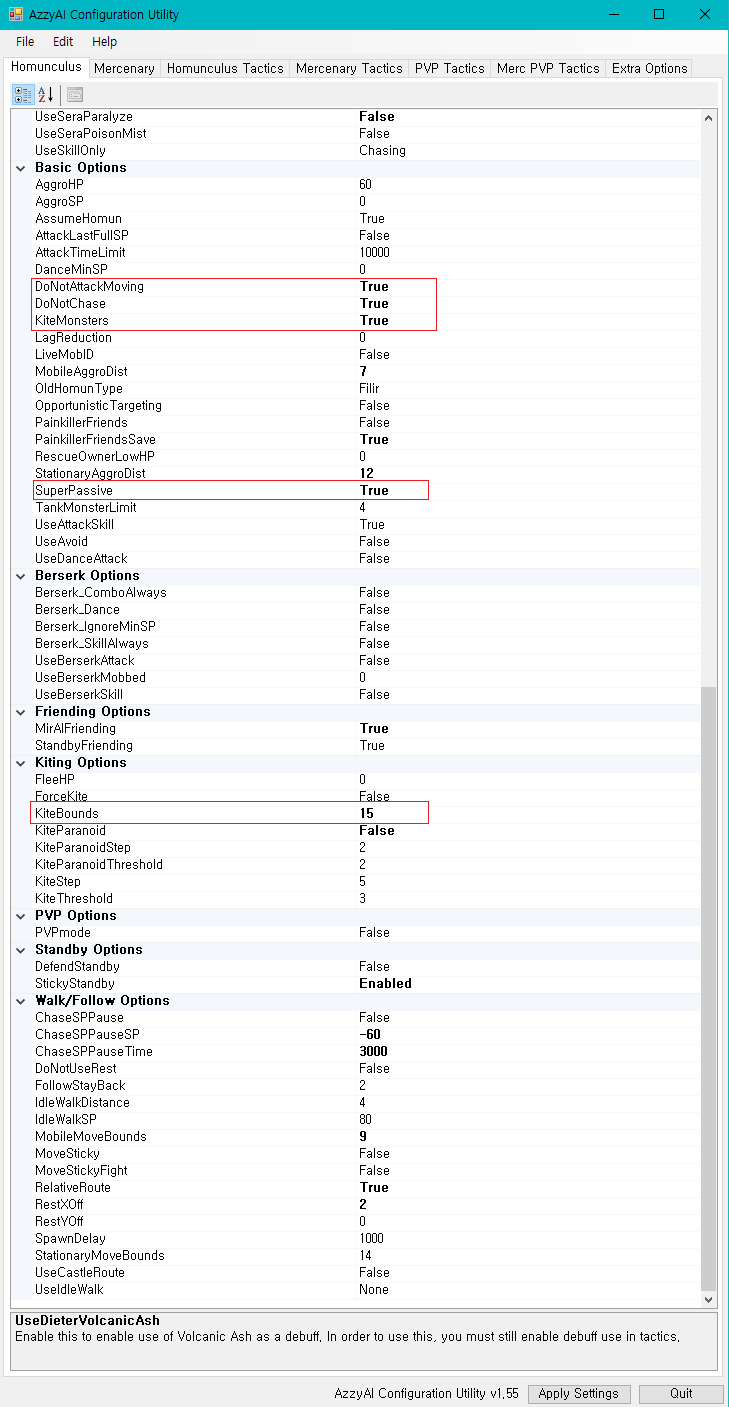Click the Apply Settings button

click(579, 1393)
